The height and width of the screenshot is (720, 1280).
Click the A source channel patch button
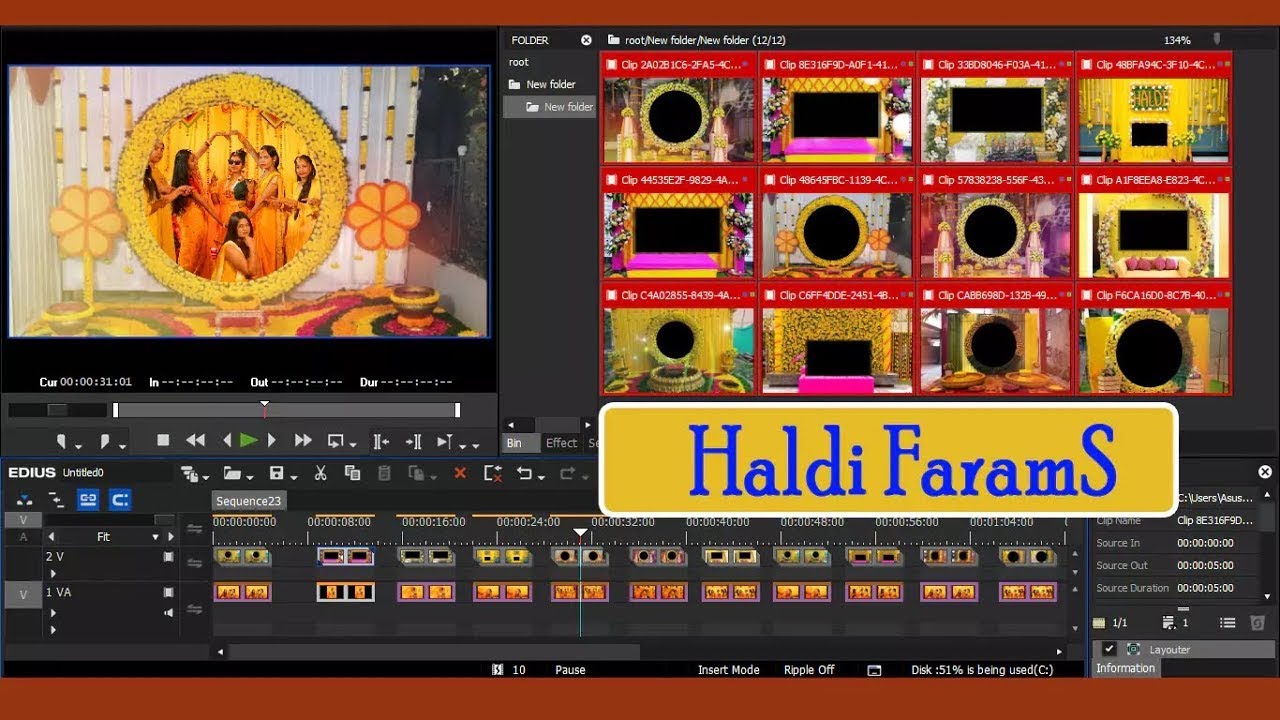(x=23, y=537)
